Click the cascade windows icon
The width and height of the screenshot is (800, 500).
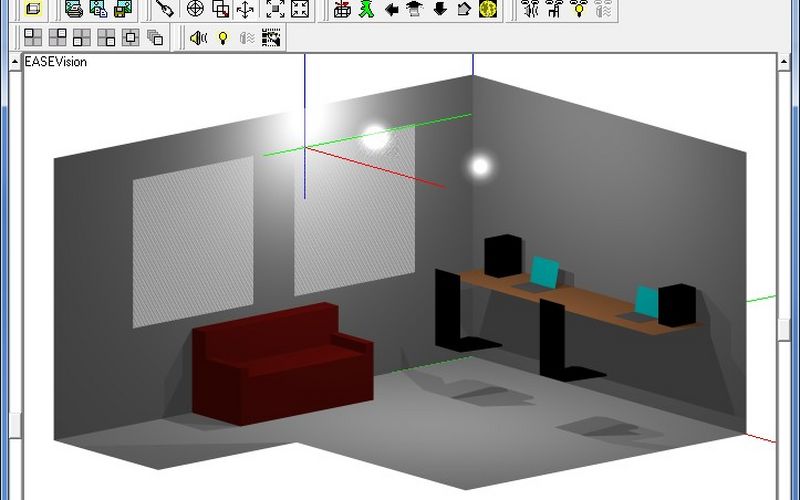tap(155, 37)
